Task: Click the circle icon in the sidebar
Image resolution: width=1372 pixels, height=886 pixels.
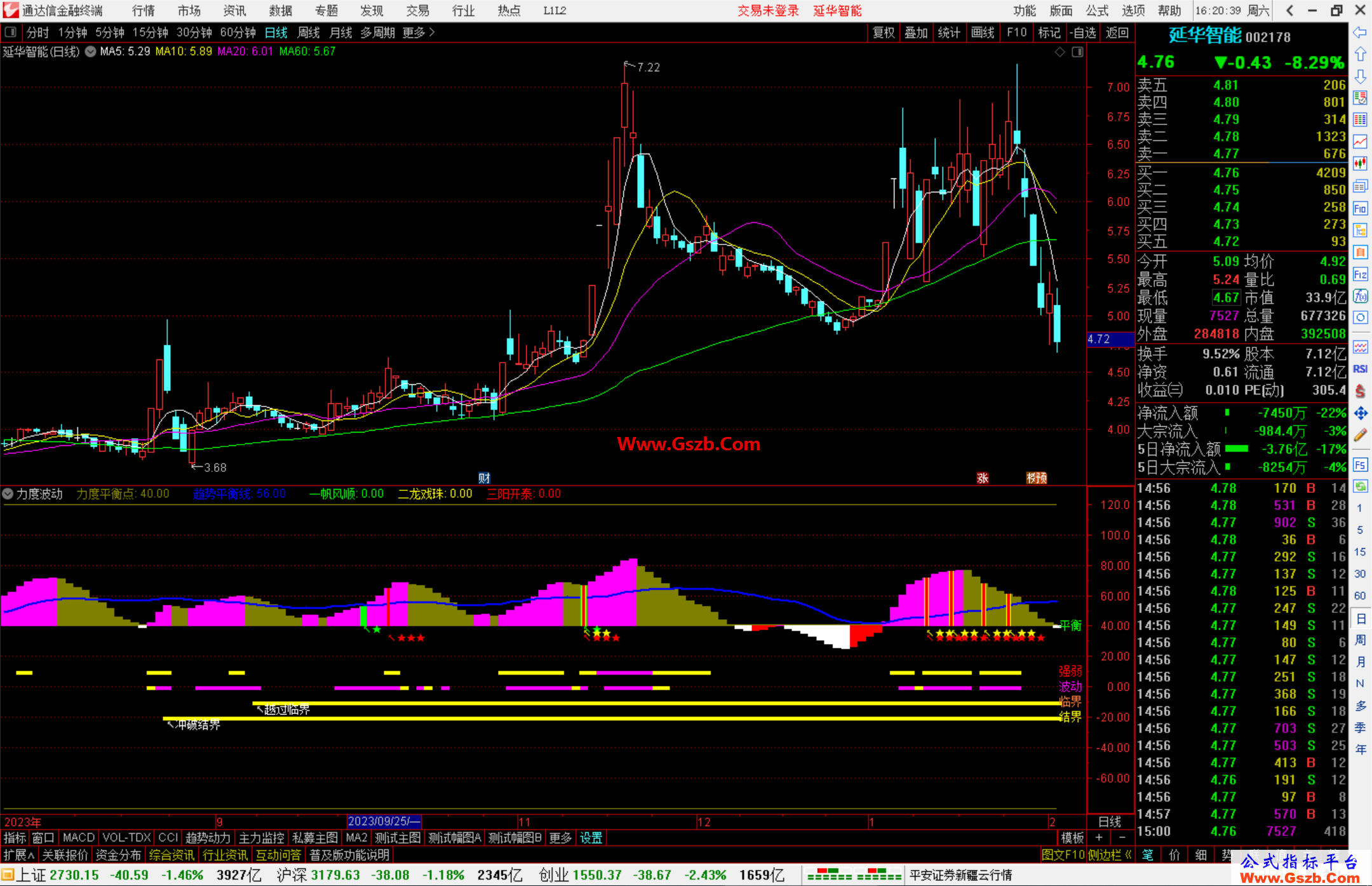Action: click(1360, 318)
